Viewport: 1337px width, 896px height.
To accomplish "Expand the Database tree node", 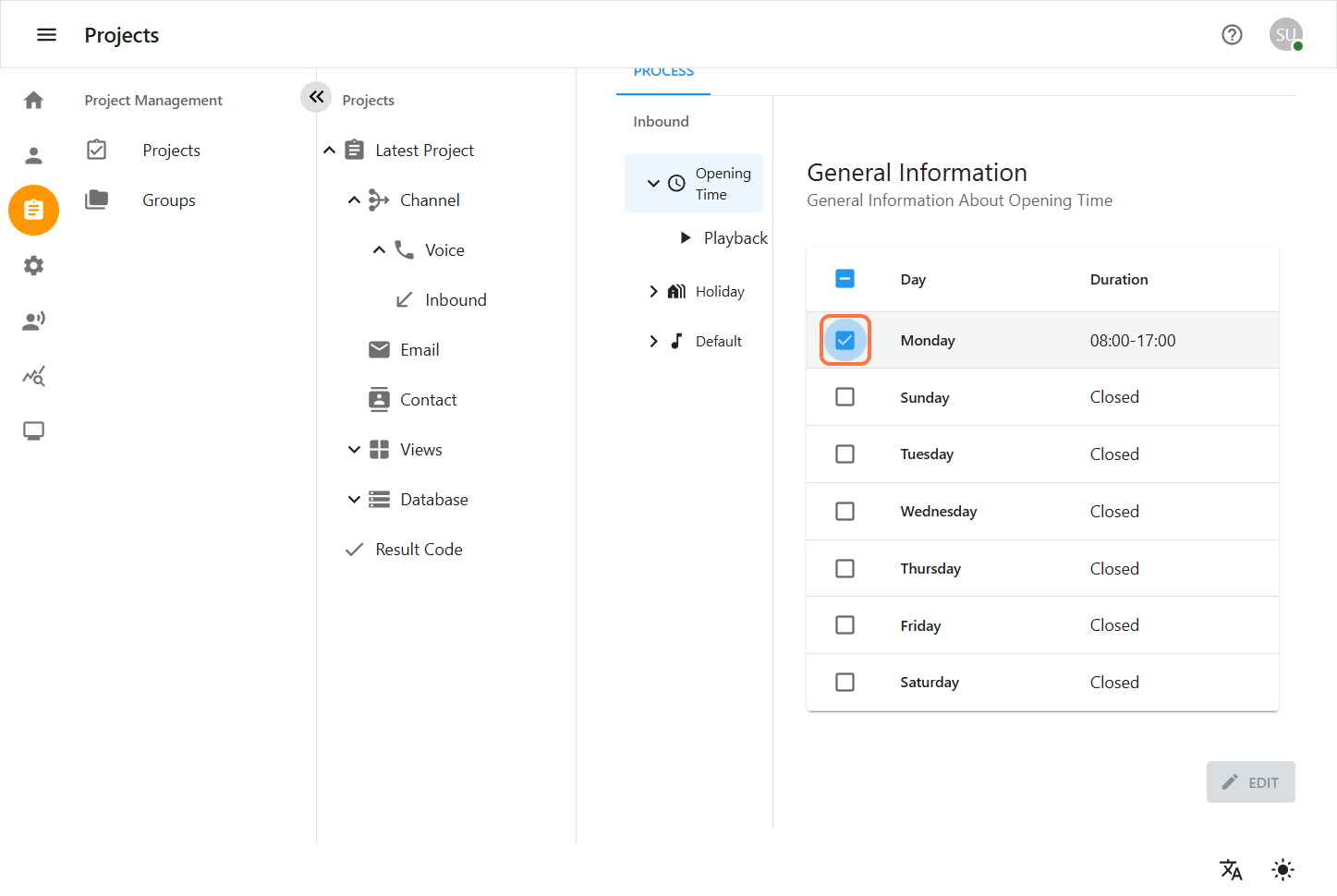I will (x=354, y=500).
